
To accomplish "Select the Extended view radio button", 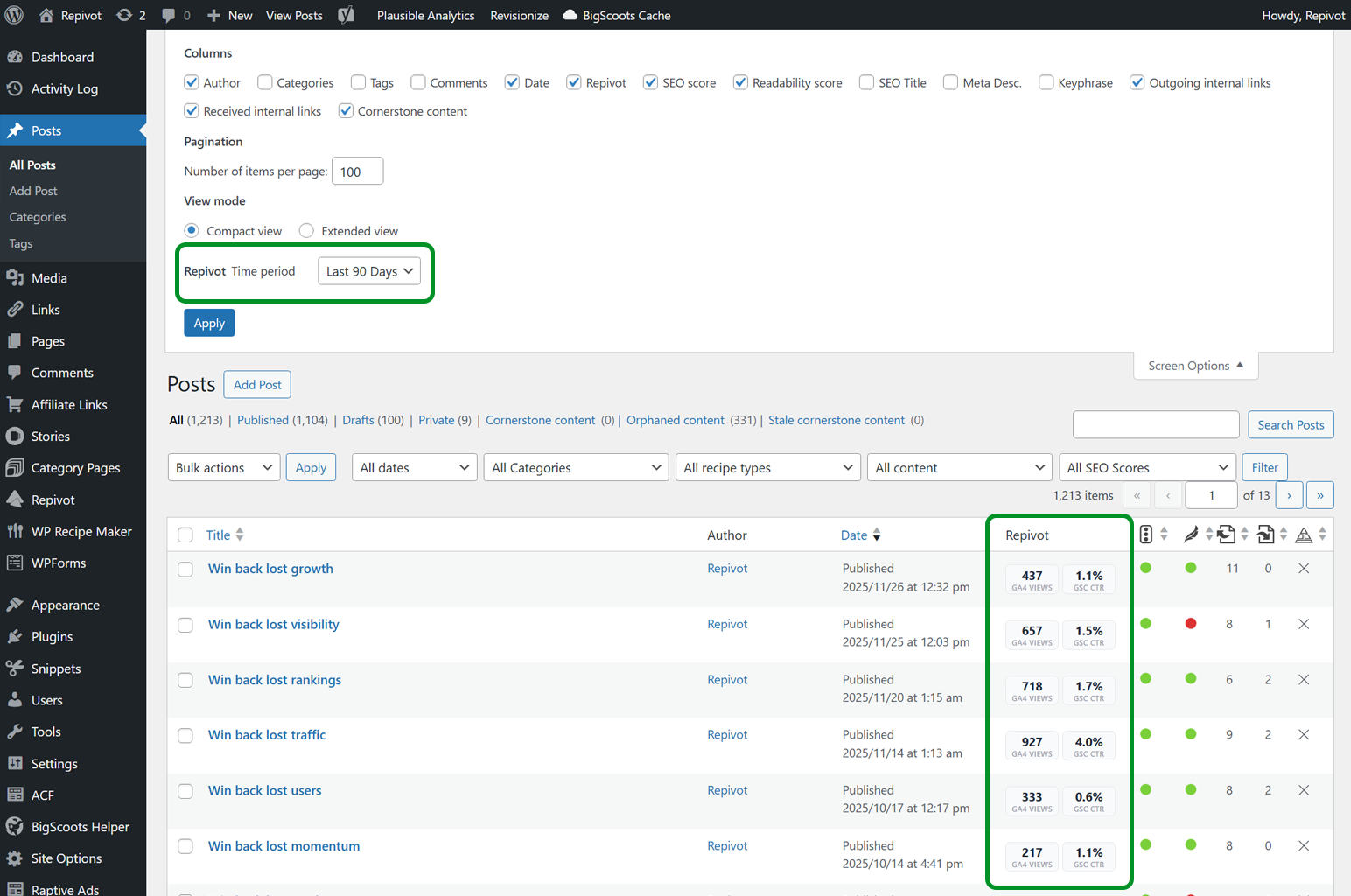I will point(306,230).
